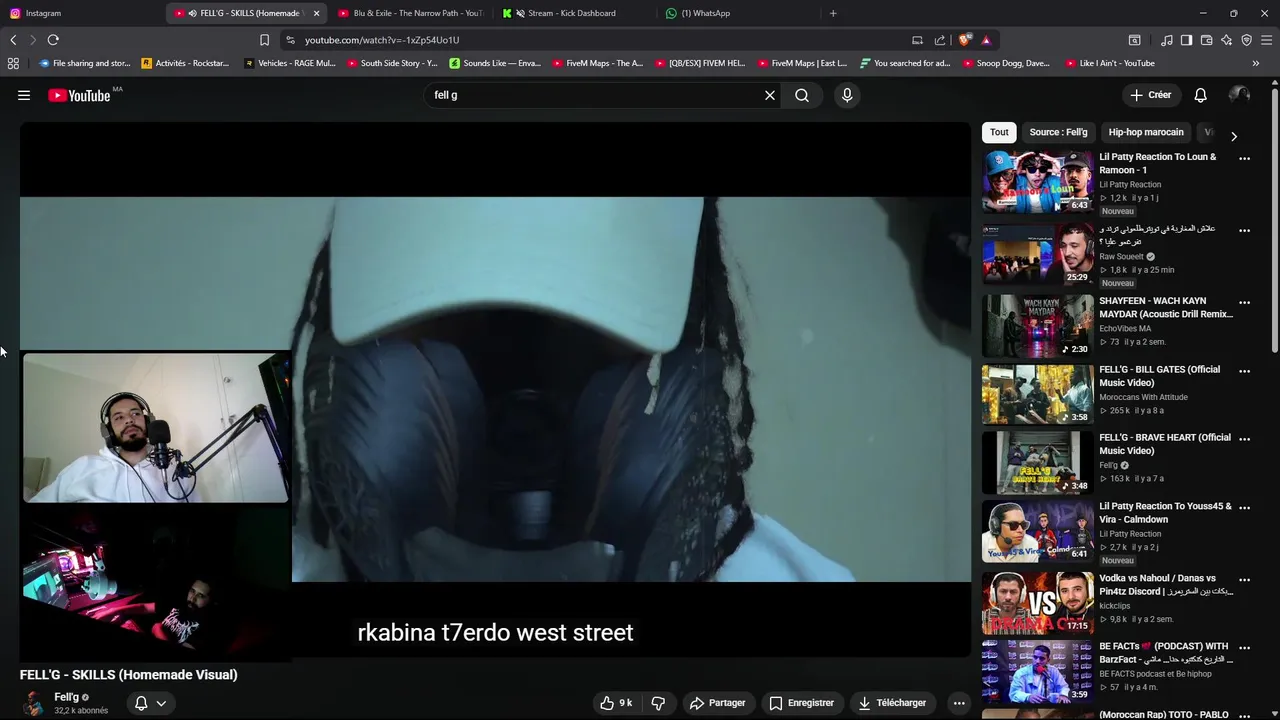Open options for Raw Soueelt video
The height and width of the screenshot is (720, 1280).
[x=1245, y=230]
